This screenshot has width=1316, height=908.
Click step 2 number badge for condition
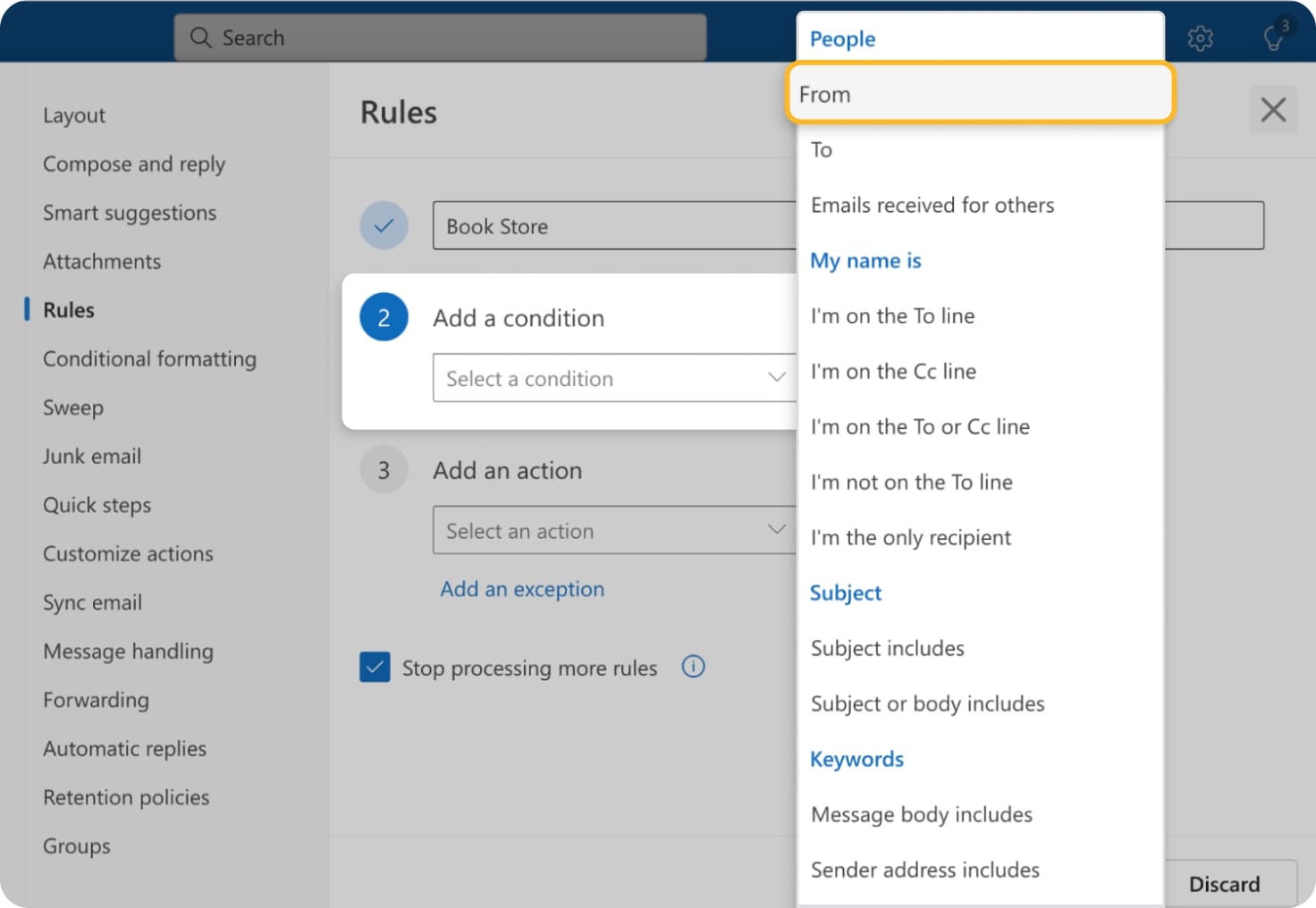[x=384, y=317]
